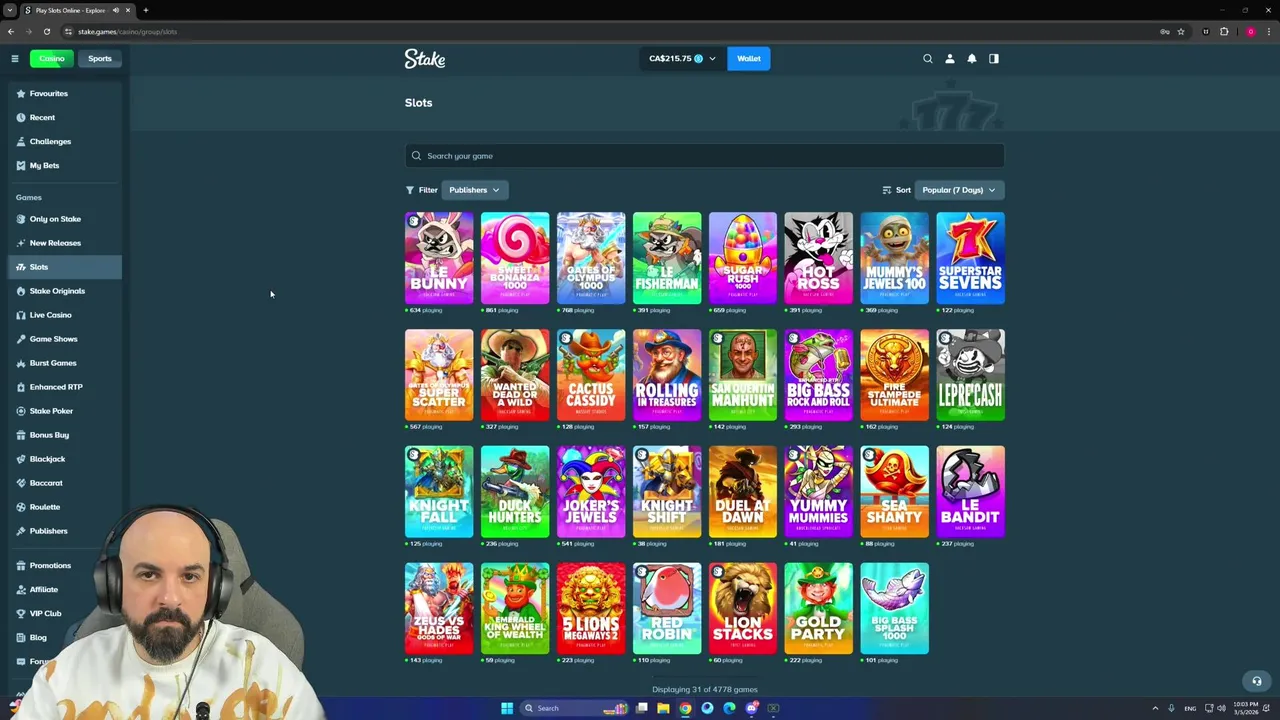Screen dimensions: 1280x720
Task: Open Gold Party game thumbnail
Action: (819, 609)
